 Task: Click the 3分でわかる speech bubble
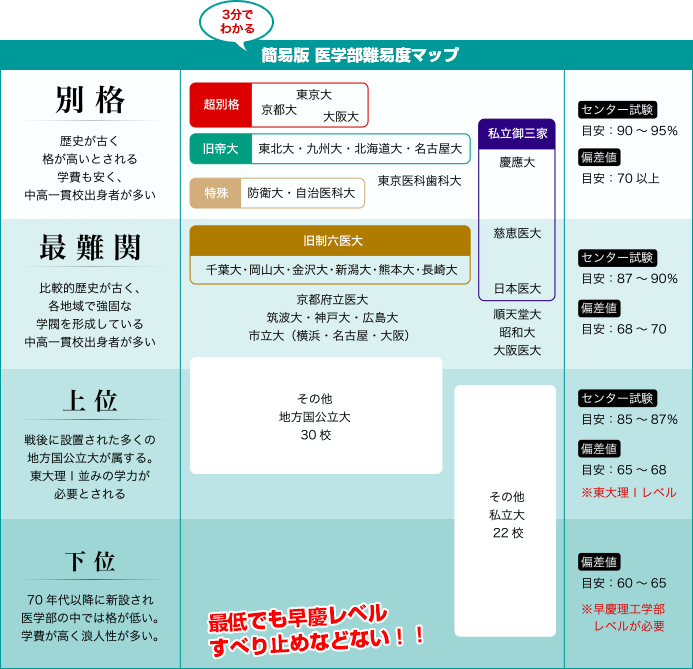[236, 22]
